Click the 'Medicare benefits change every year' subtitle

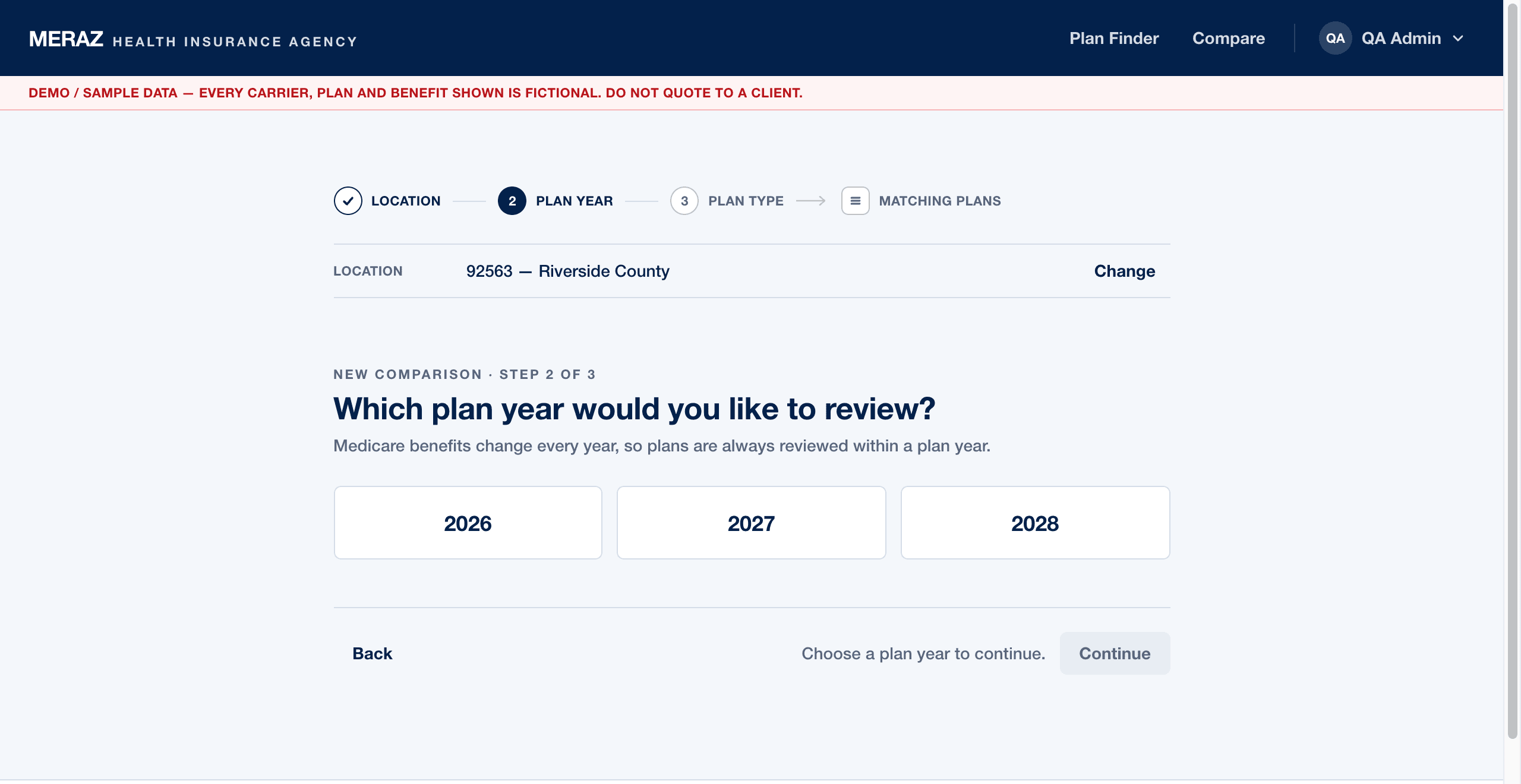(662, 445)
